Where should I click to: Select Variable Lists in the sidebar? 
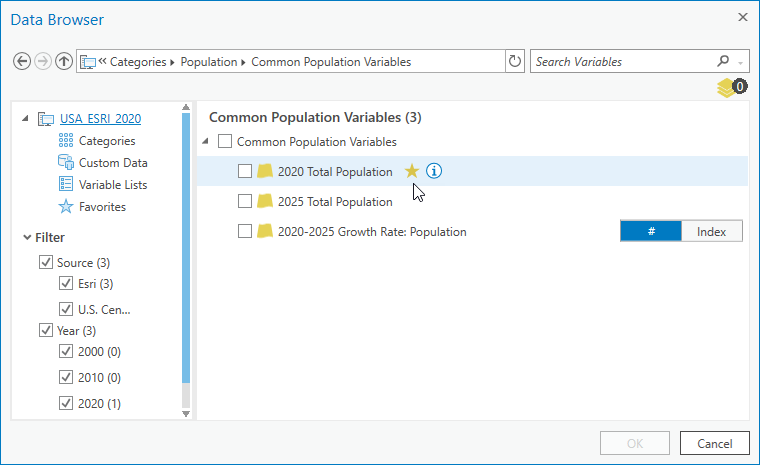click(113, 185)
